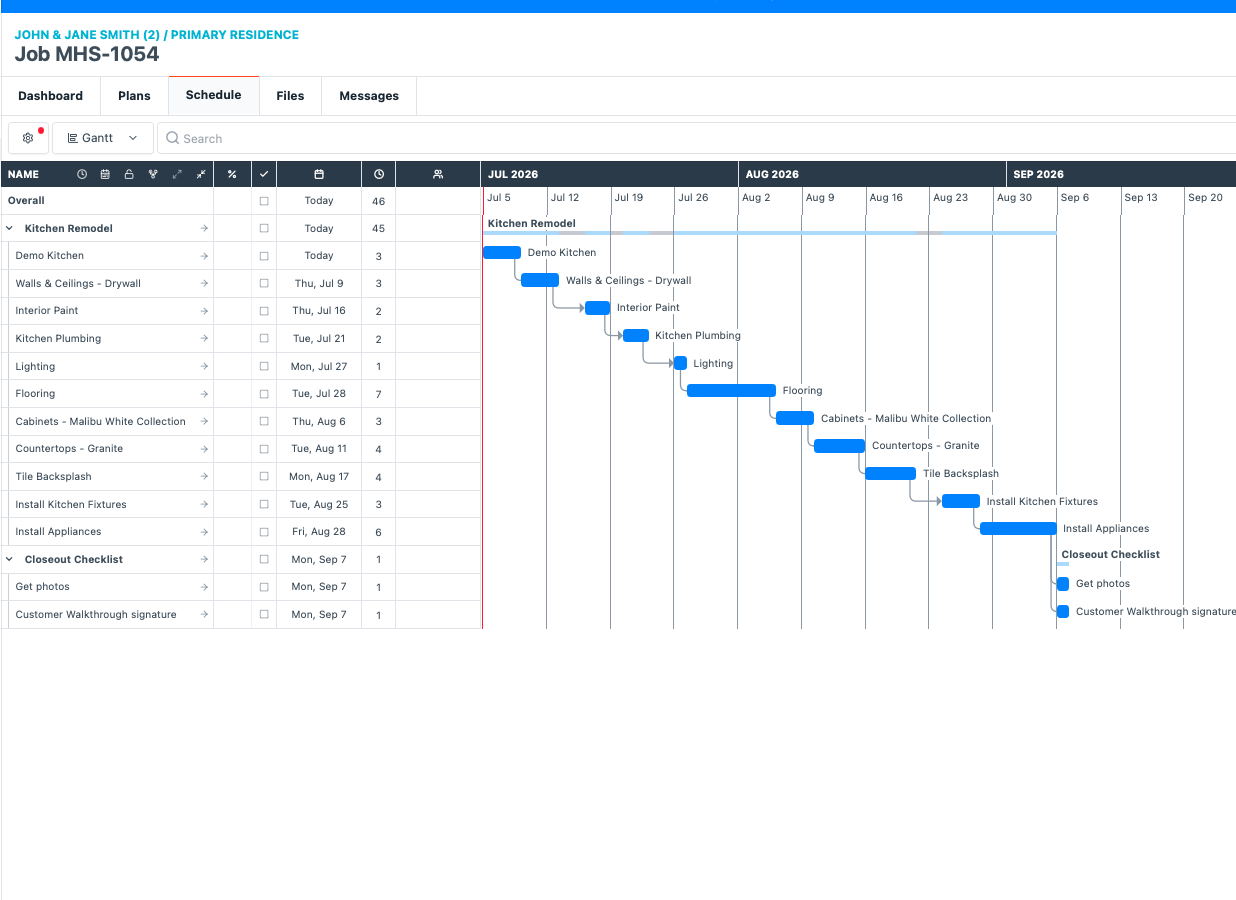This screenshot has height=900, width=1236.
Task: Mark Demo Kitchen as complete
Action: pyautogui.click(x=264, y=256)
